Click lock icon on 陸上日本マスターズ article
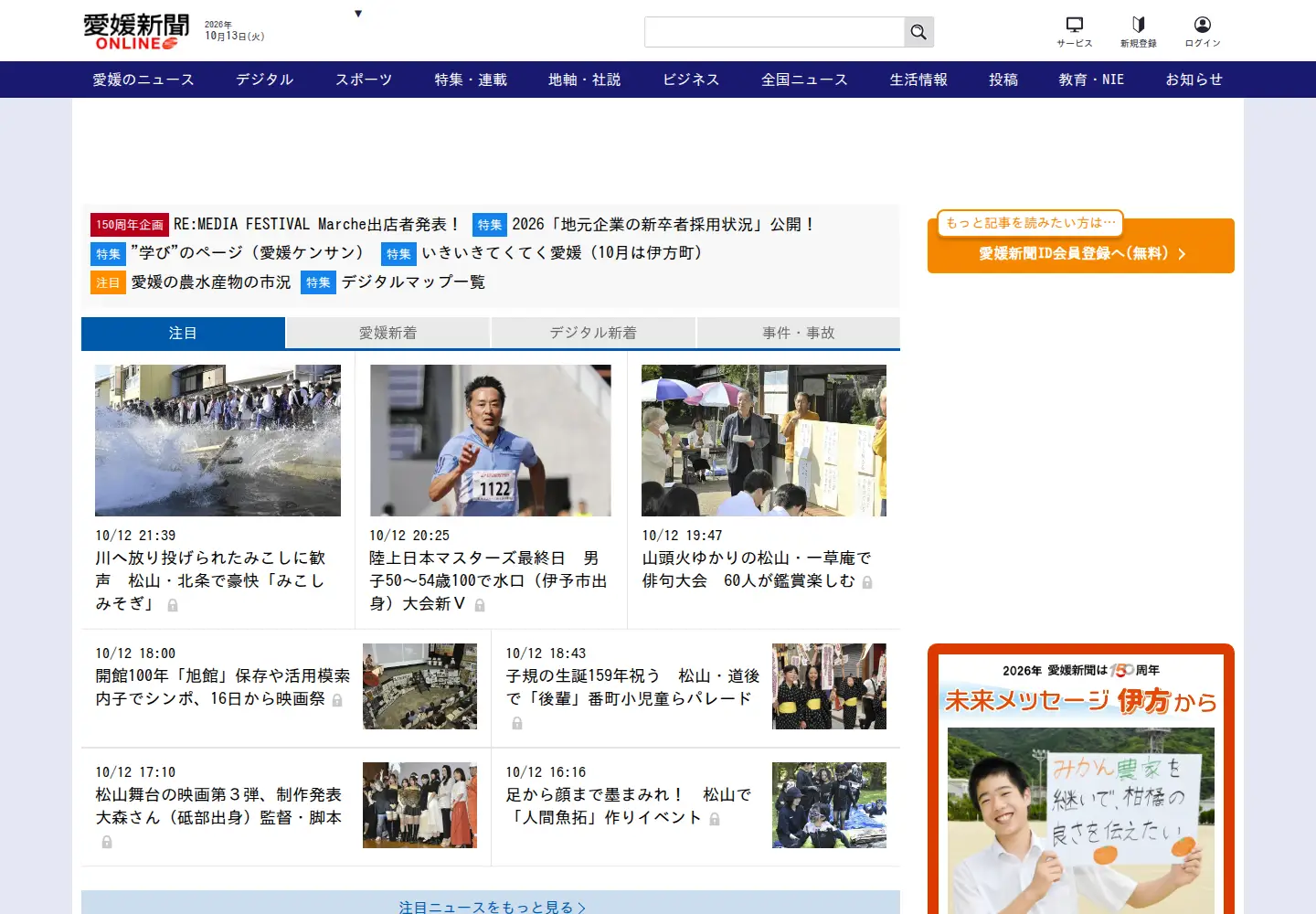 coord(480,605)
